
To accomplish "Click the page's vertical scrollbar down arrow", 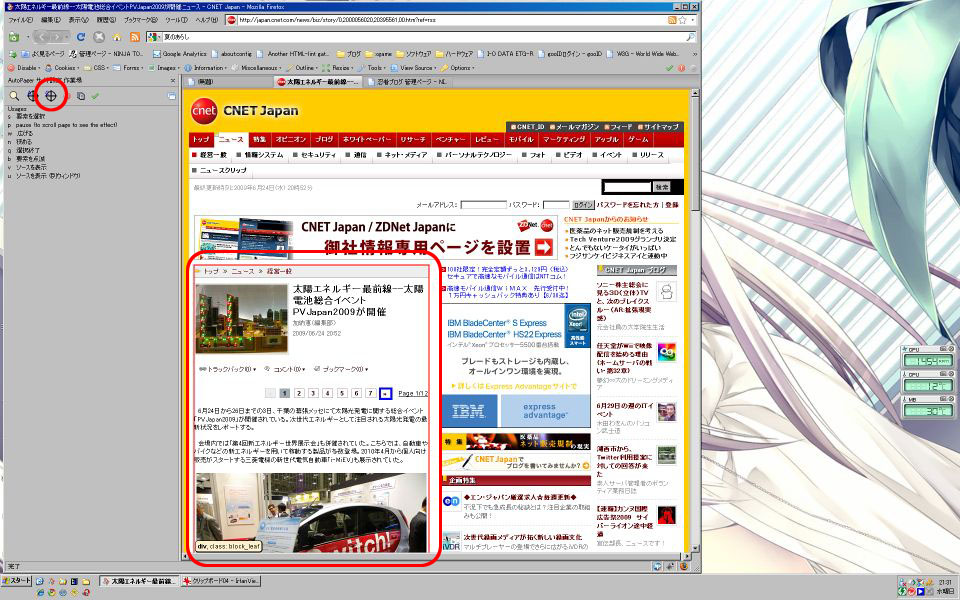I will tap(695, 549).
